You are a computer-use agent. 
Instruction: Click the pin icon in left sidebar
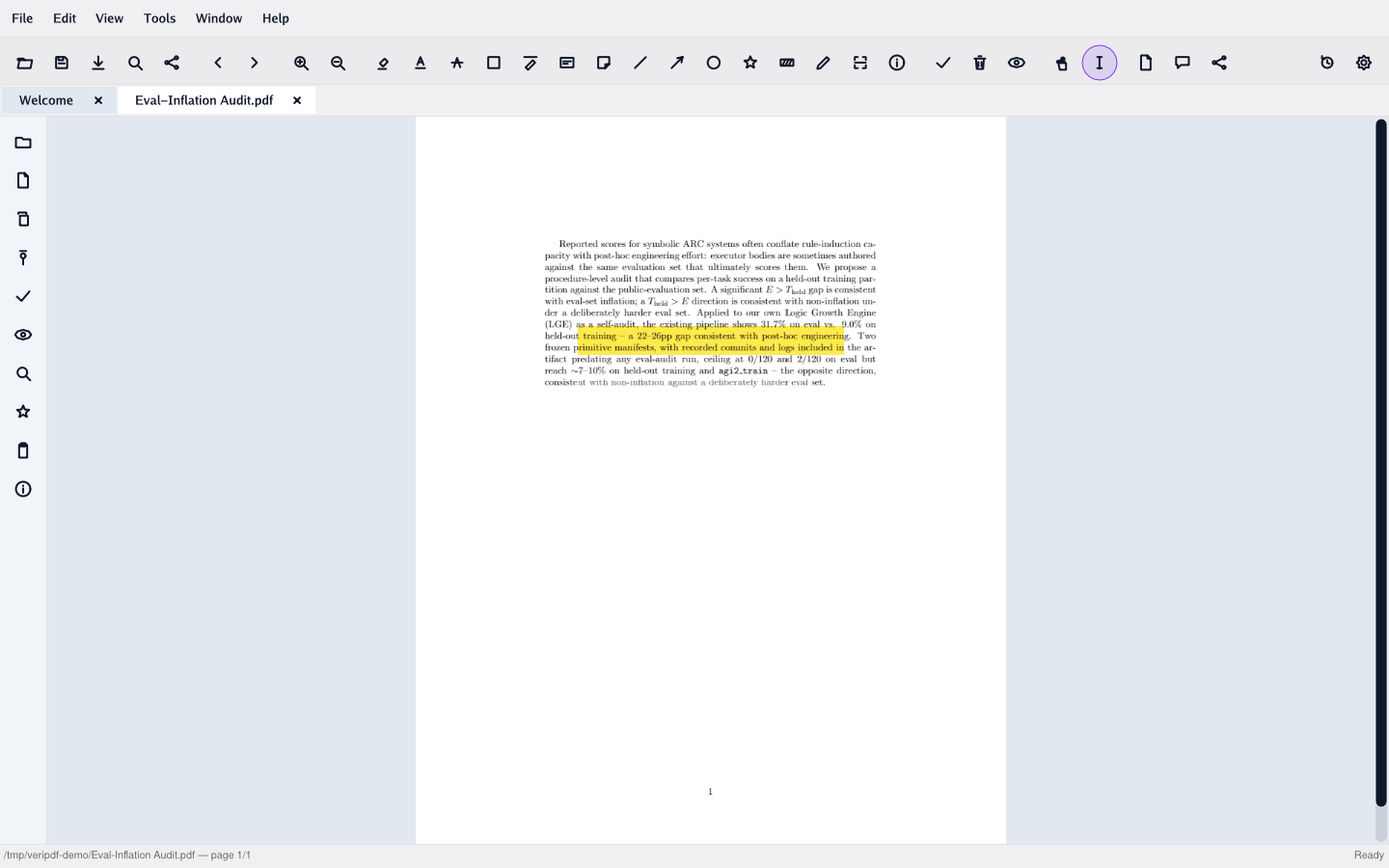tap(23, 258)
